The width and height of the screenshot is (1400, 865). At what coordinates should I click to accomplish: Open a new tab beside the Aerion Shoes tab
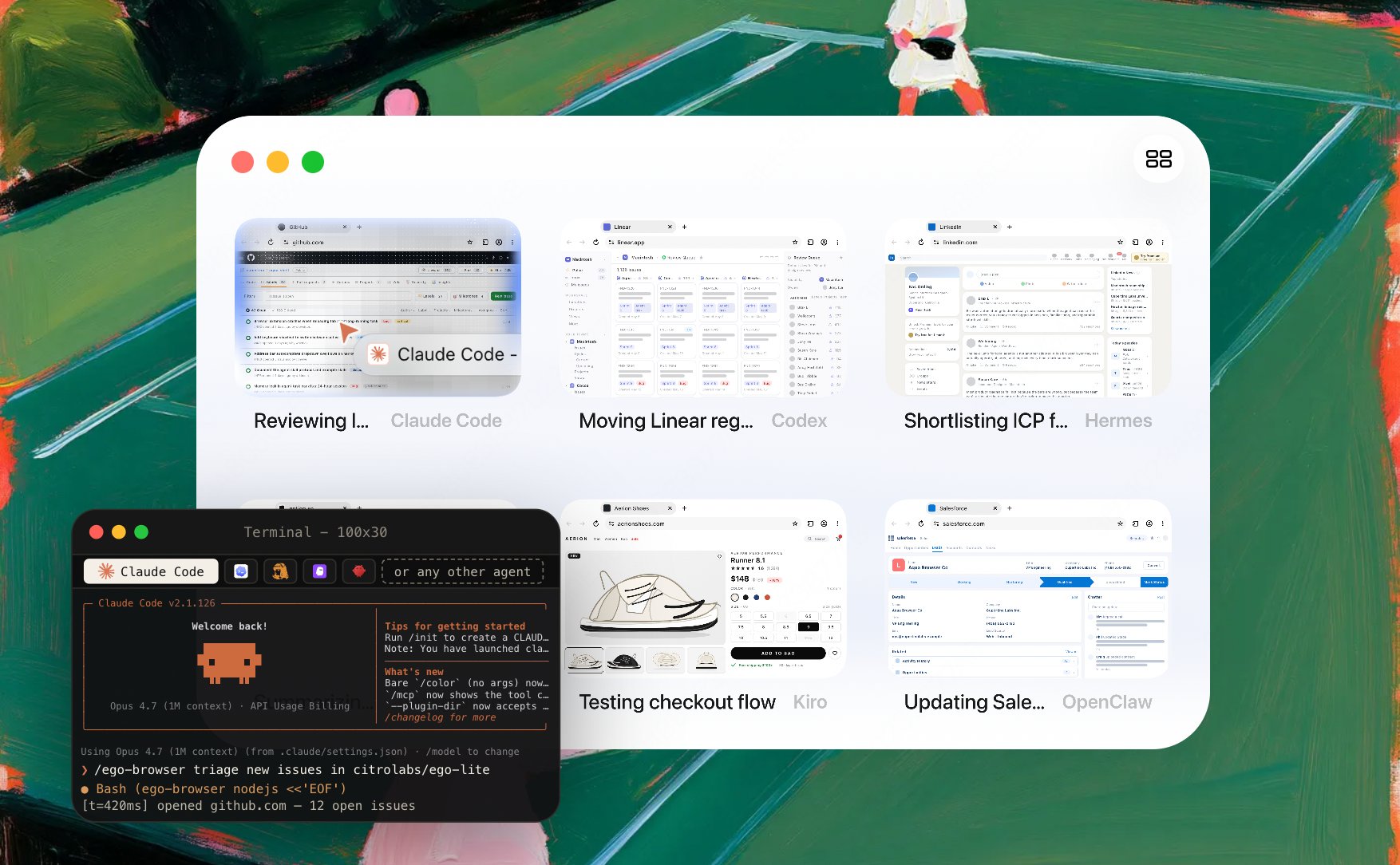684,508
